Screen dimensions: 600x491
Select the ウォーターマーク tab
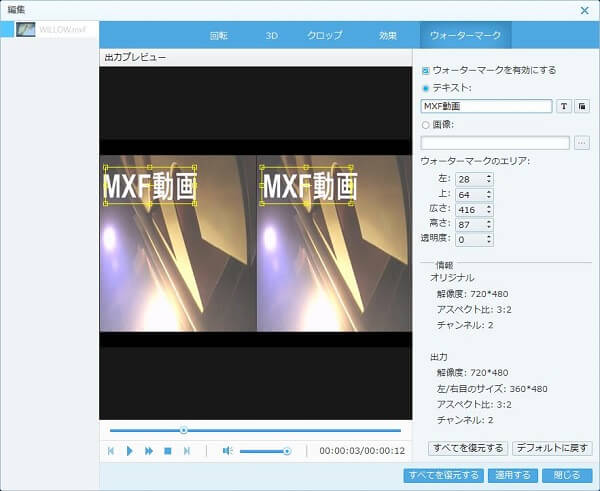(x=465, y=36)
